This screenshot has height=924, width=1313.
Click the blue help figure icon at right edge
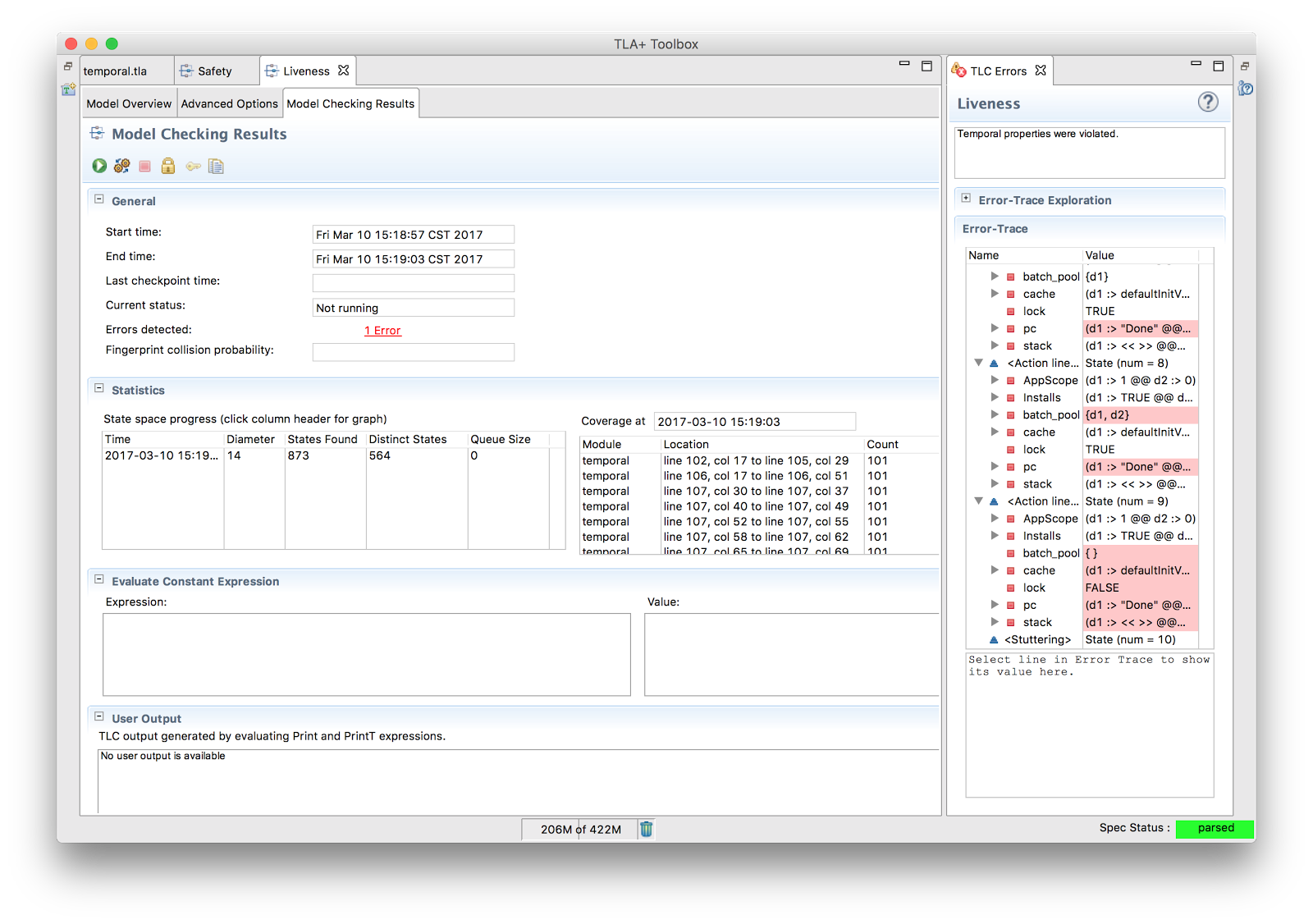[x=1246, y=89]
